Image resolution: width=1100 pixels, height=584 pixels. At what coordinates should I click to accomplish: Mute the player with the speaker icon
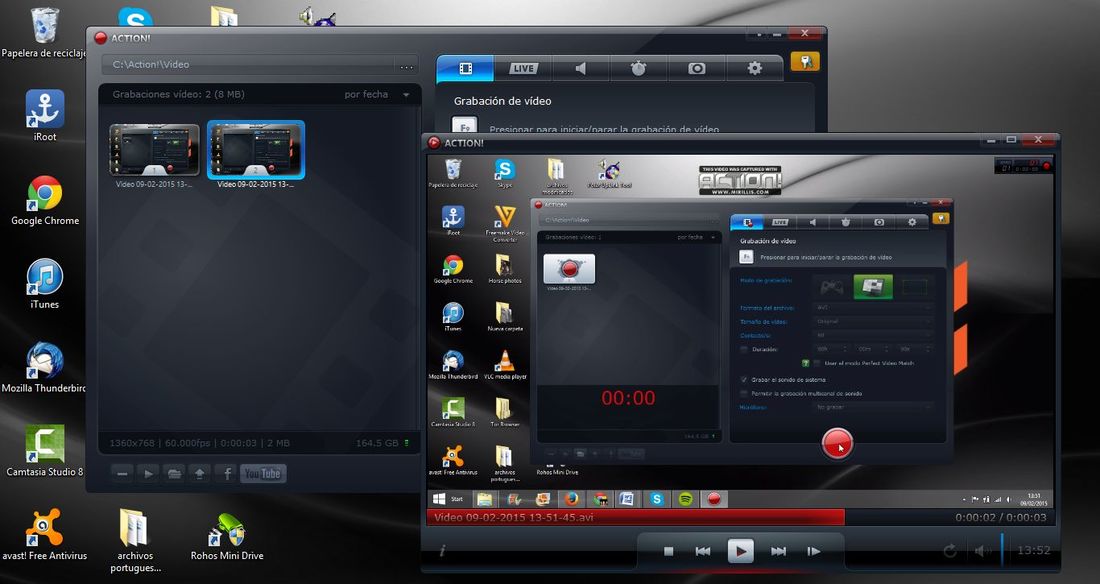point(981,551)
